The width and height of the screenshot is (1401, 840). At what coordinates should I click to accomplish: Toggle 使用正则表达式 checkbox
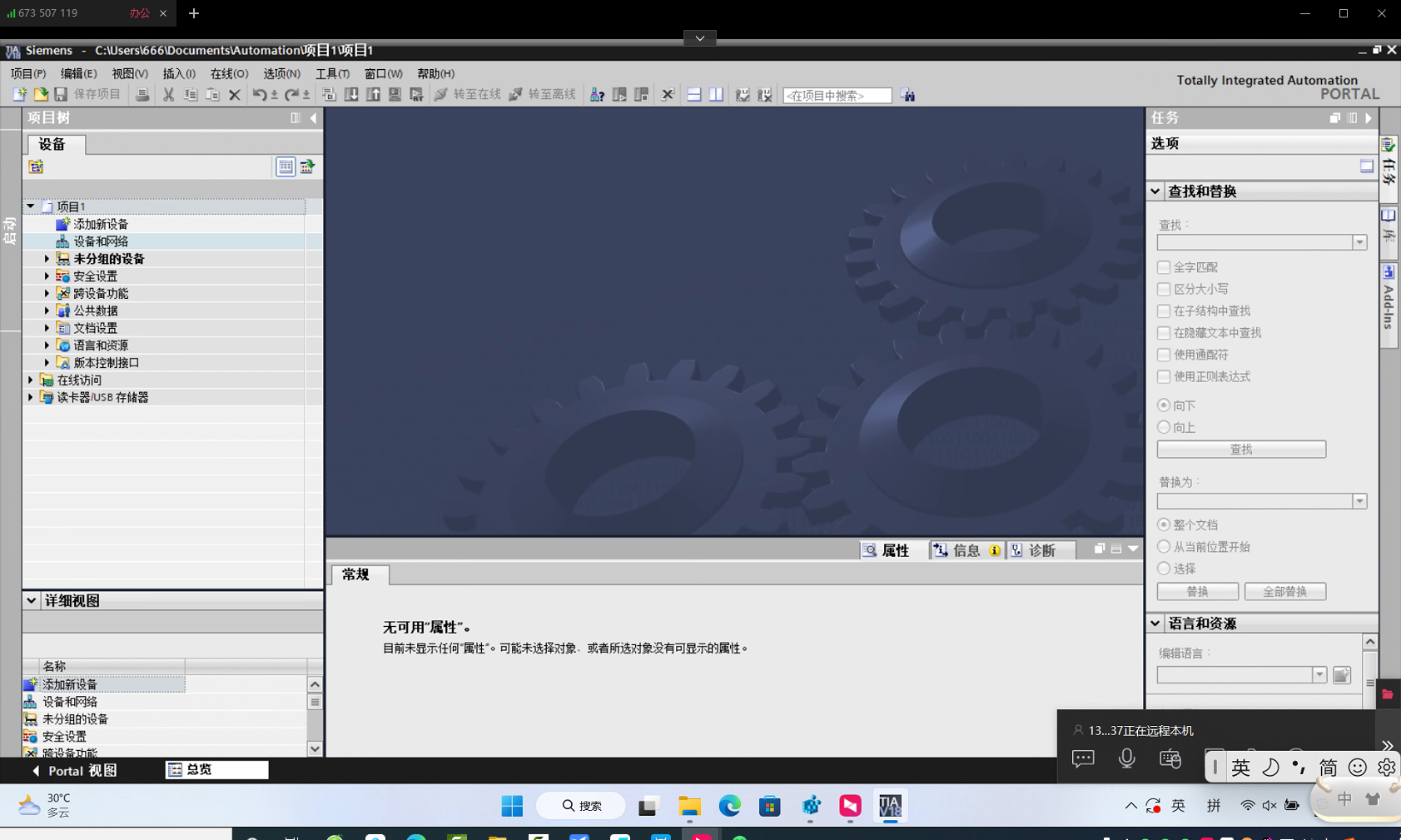tap(1164, 376)
